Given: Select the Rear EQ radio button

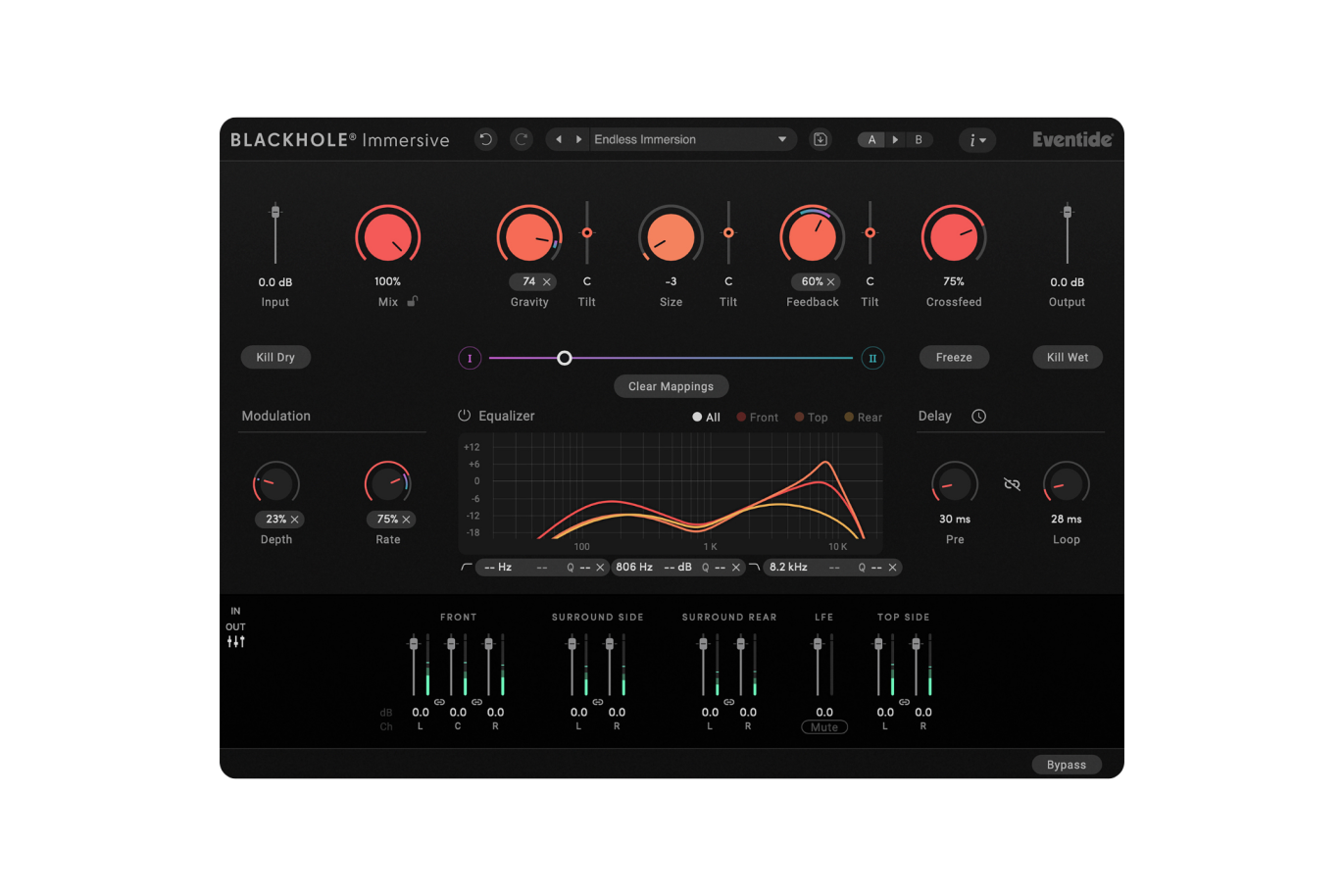Looking at the screenshot, I should point(849,418).
